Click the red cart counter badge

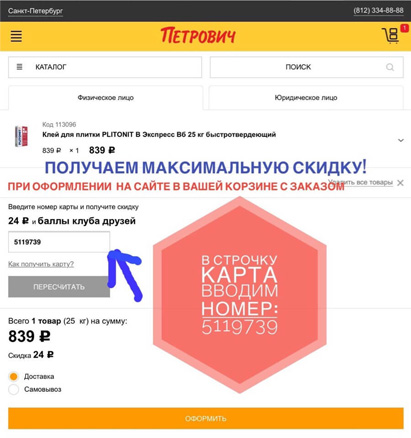coord(404,28)
